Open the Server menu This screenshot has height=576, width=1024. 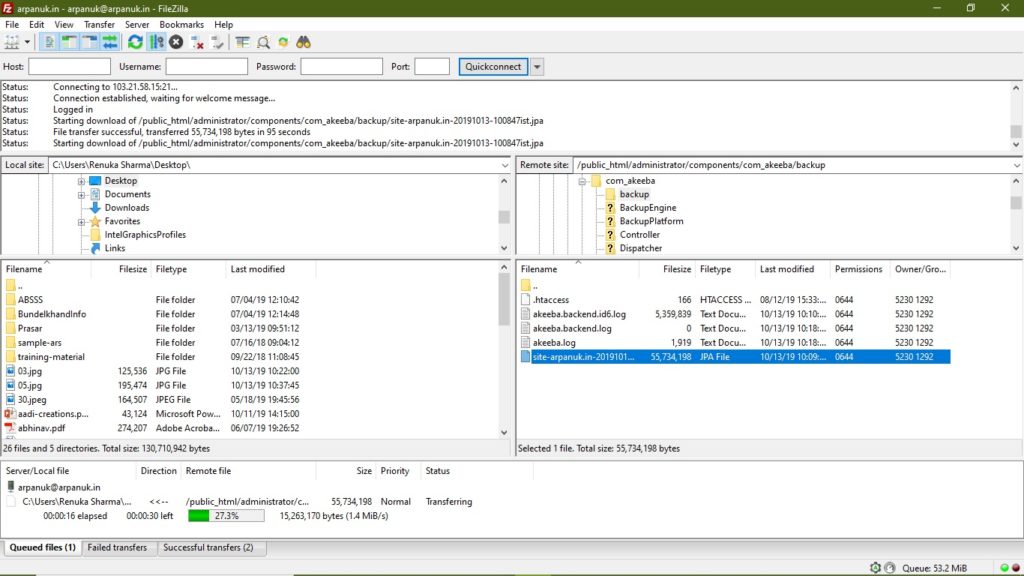(137, 25)
